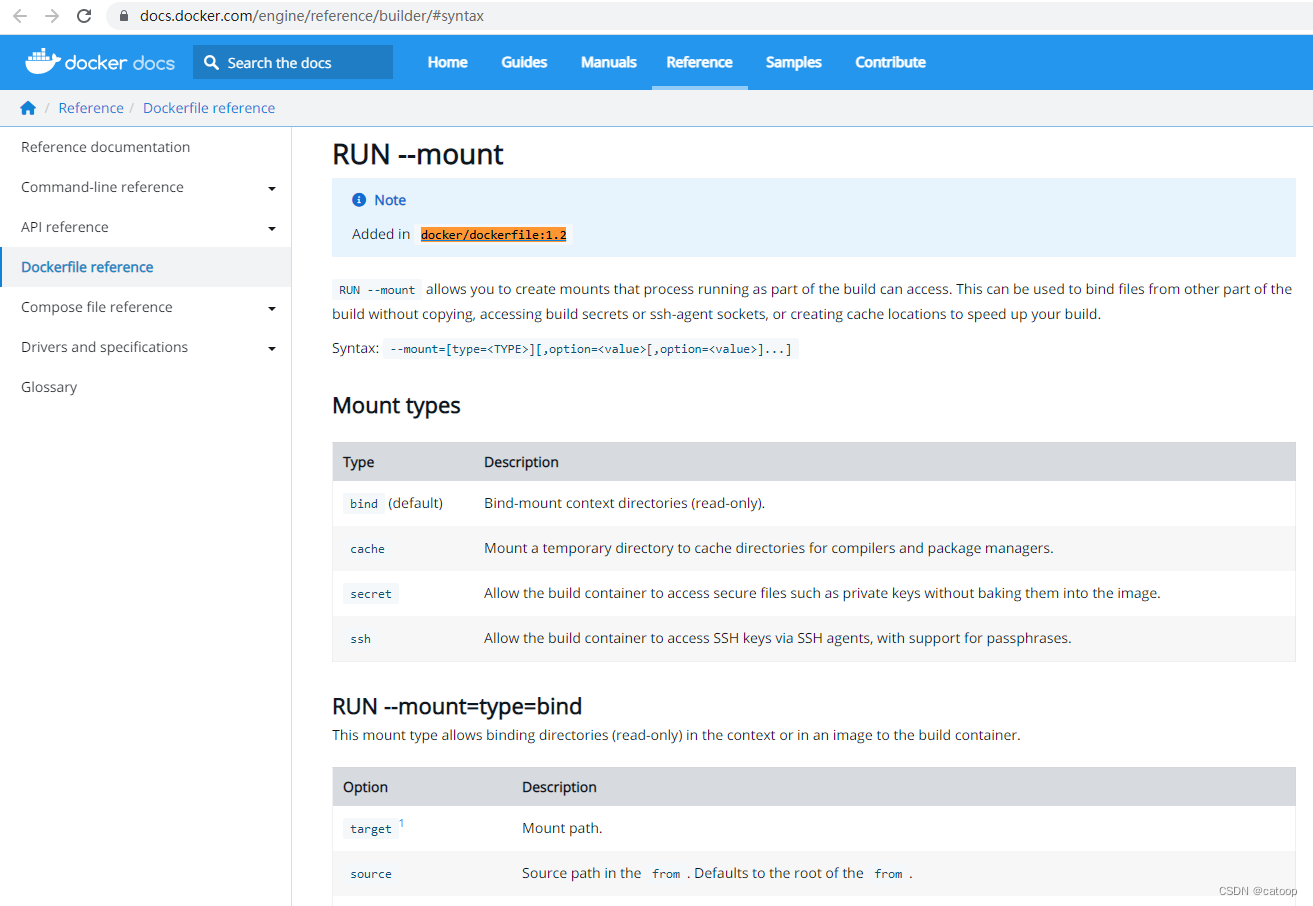Click the Mount path description
Screen dimensions: 1313x906
(562, 828)
